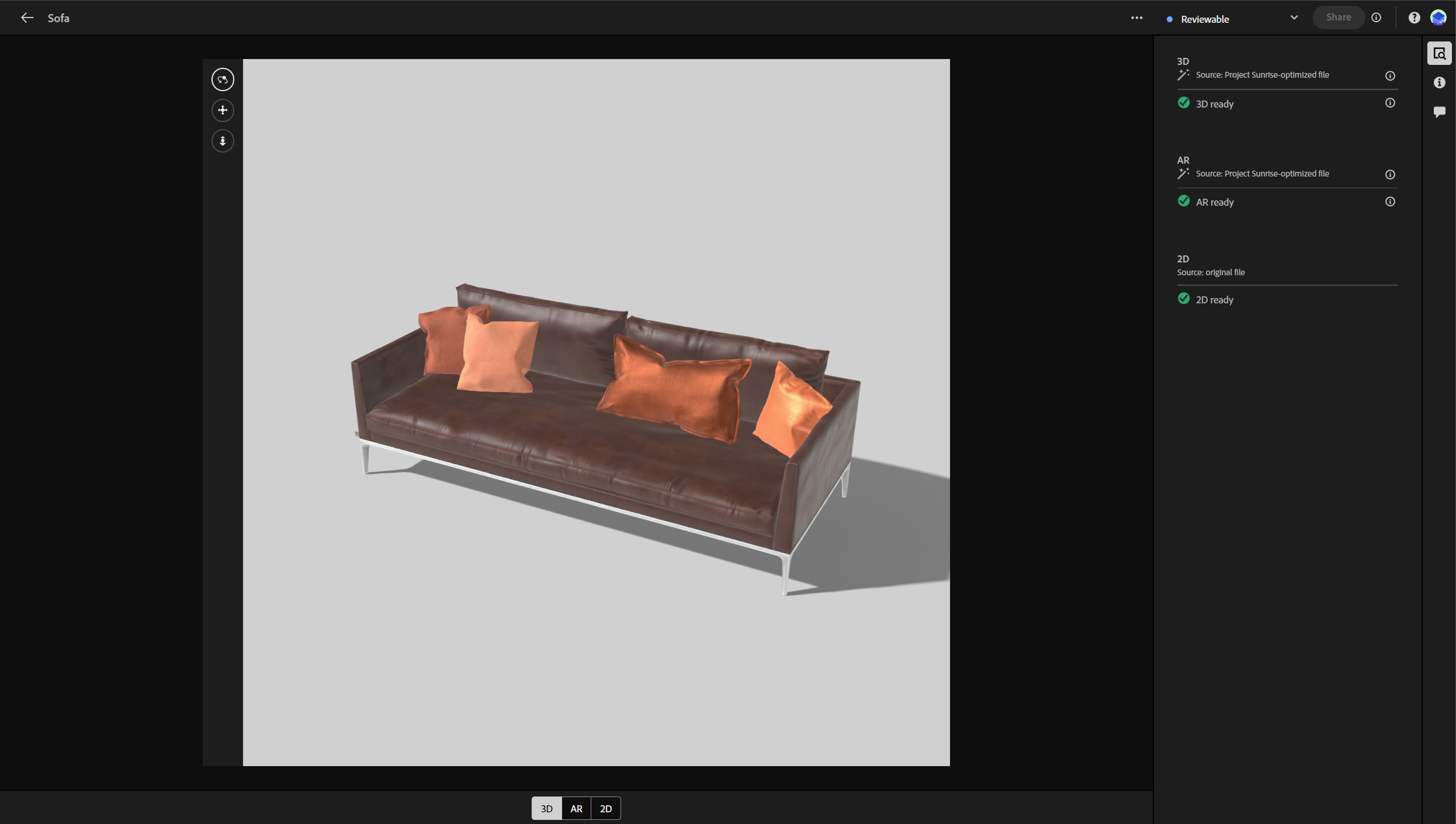
Task: Click info icon next to Share
Action: pos(1376,18)
